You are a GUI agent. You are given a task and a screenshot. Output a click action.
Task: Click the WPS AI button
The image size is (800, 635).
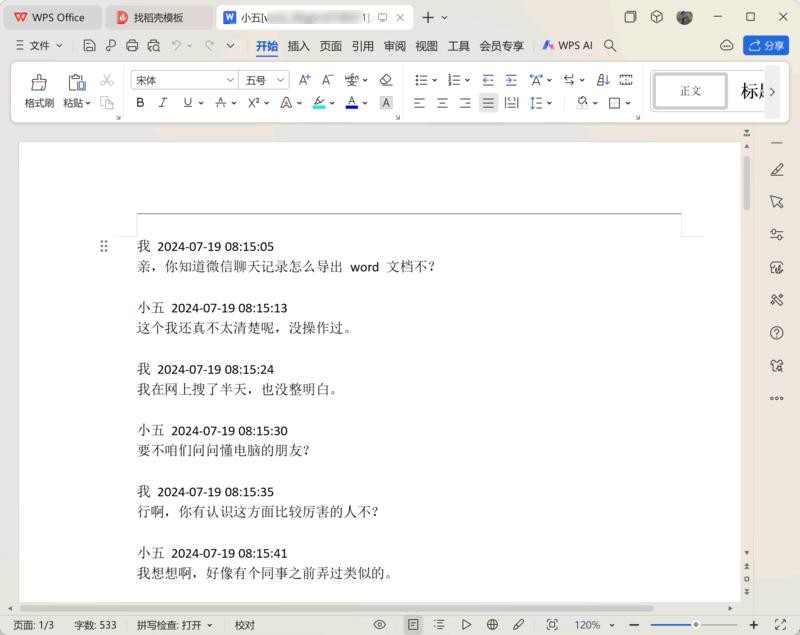pyautogui.click(x=567, y=46)
